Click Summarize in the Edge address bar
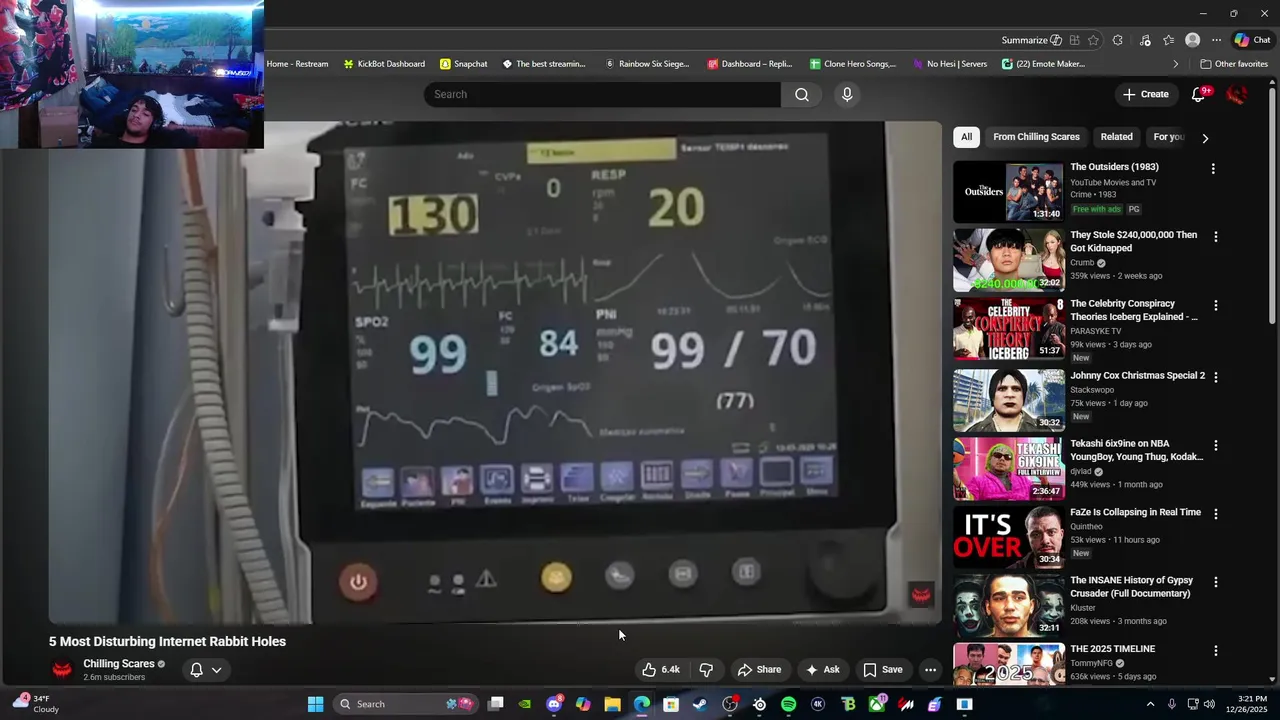 1031,40
